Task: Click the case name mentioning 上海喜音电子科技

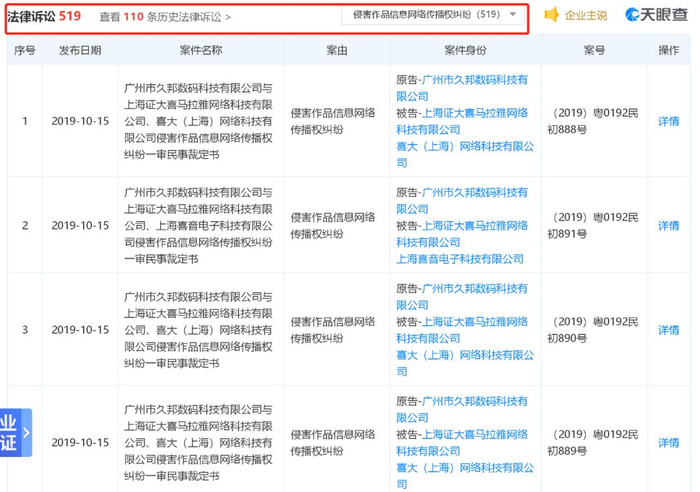Action: (198, 225)
